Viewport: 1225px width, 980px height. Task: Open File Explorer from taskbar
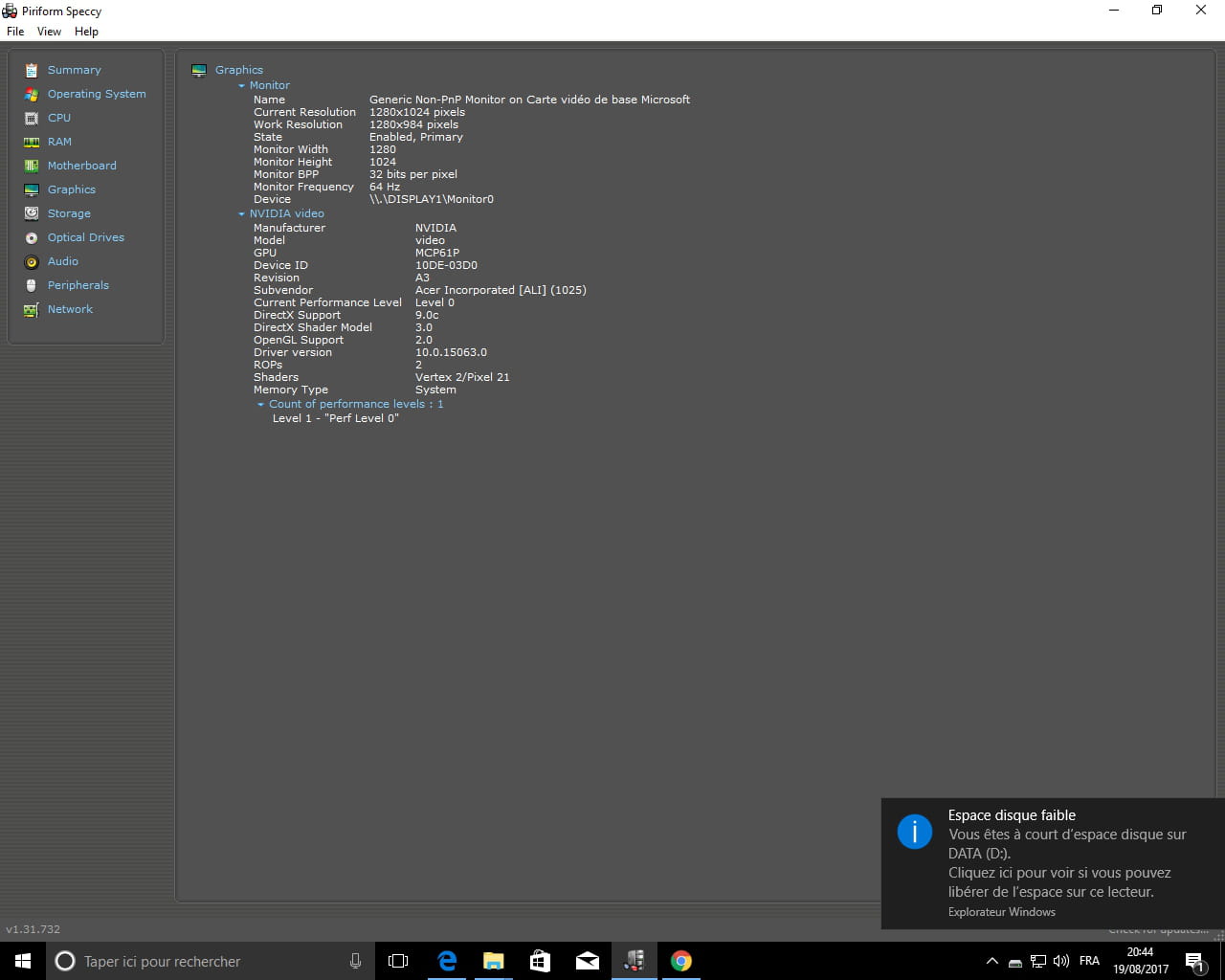[494, 961]
